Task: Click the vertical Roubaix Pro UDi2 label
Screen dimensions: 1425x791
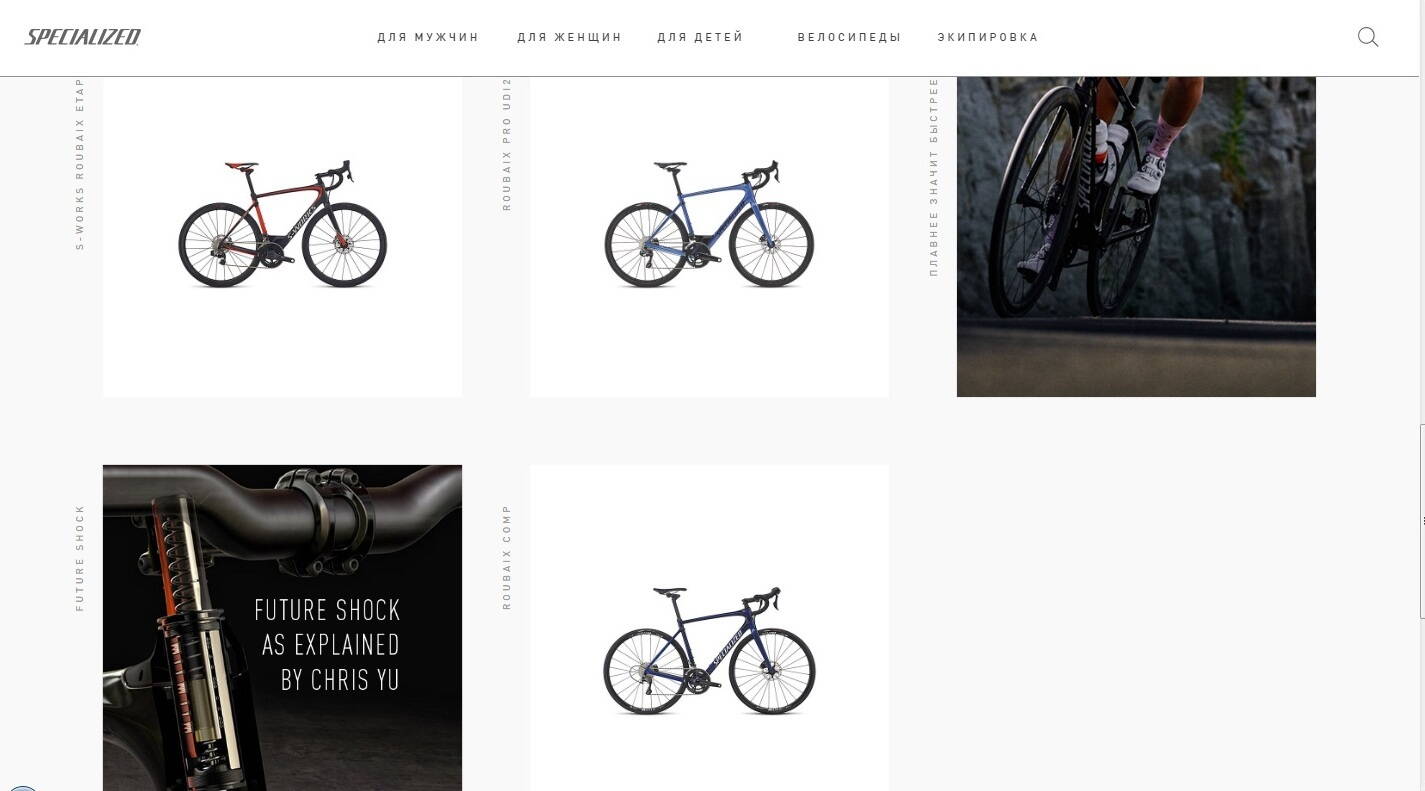Action: pyautogui.click(x=507, y=144)
